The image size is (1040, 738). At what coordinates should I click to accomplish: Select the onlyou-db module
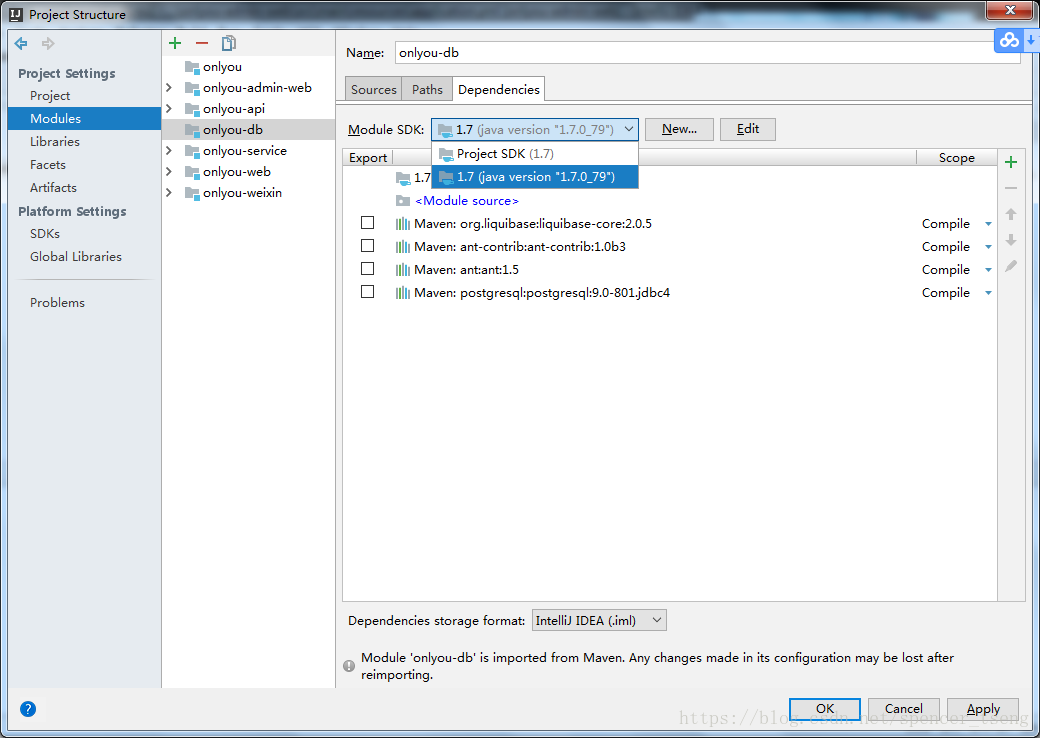(x=249, y=130)
